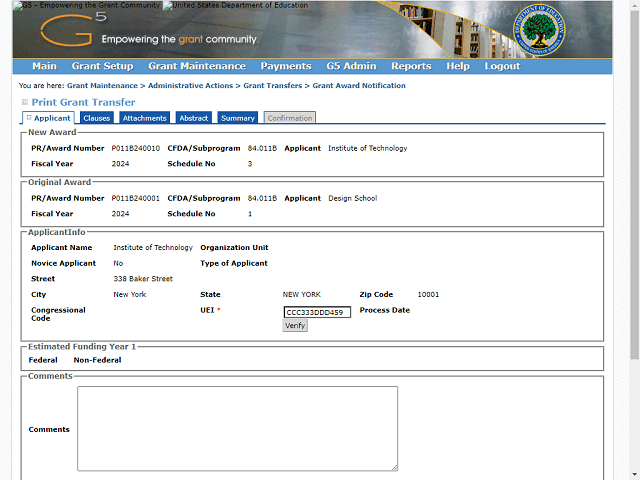Click the Congressional Code label
The width and height of the screenshot is (640, 480).
[58, 314]
